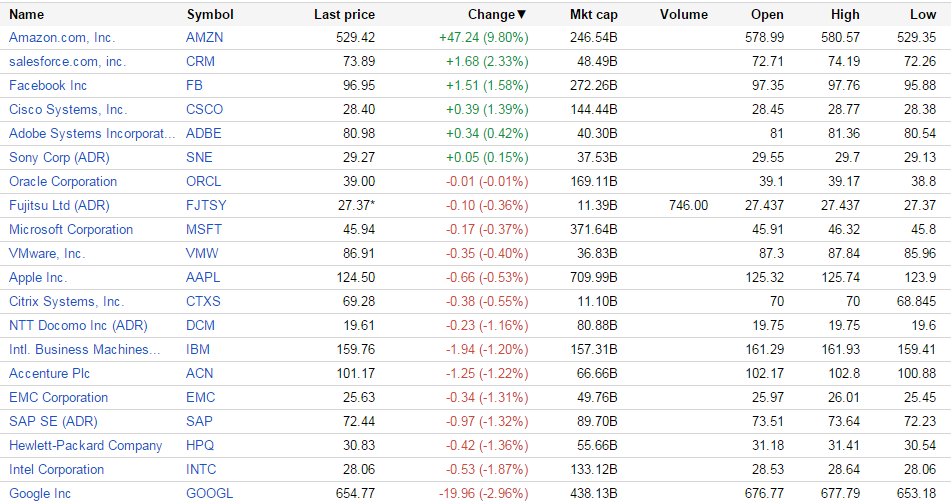
Task: Click the Last price column header
Action: coord(344,14)
